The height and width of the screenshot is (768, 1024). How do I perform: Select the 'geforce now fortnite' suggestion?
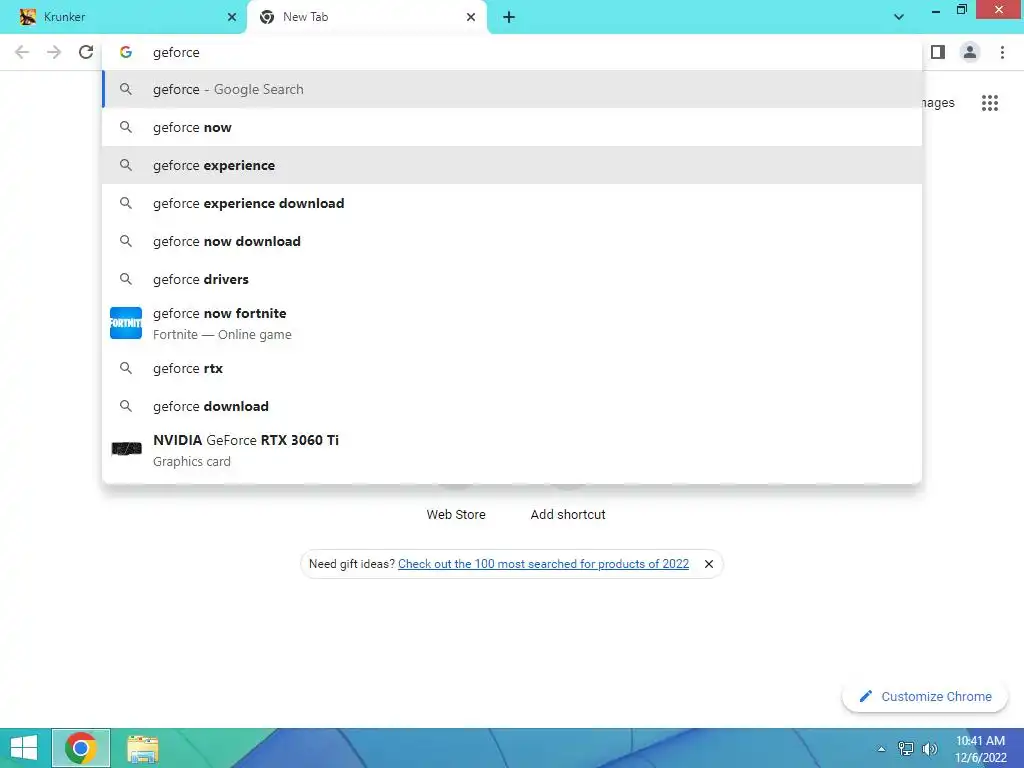[x=512, y=323]
